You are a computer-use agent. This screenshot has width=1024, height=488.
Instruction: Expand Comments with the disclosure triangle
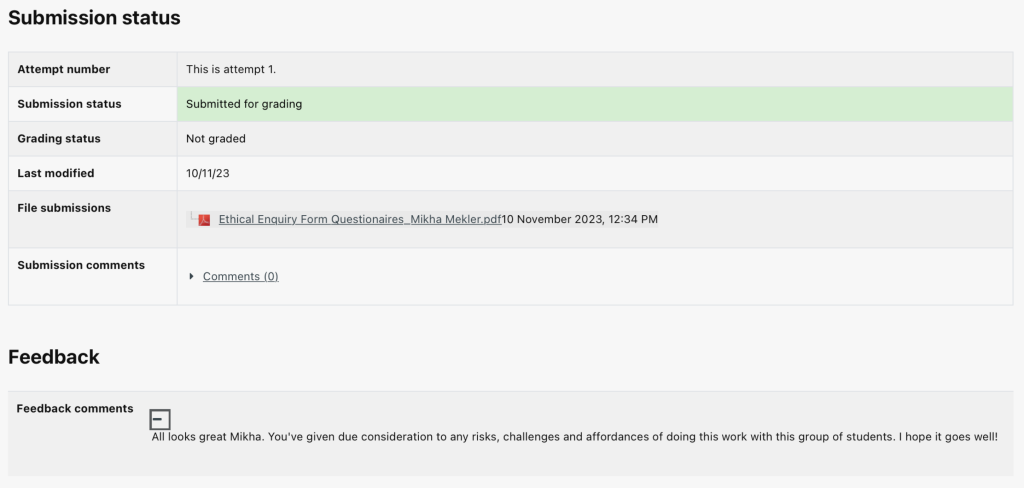coord(191,276)
